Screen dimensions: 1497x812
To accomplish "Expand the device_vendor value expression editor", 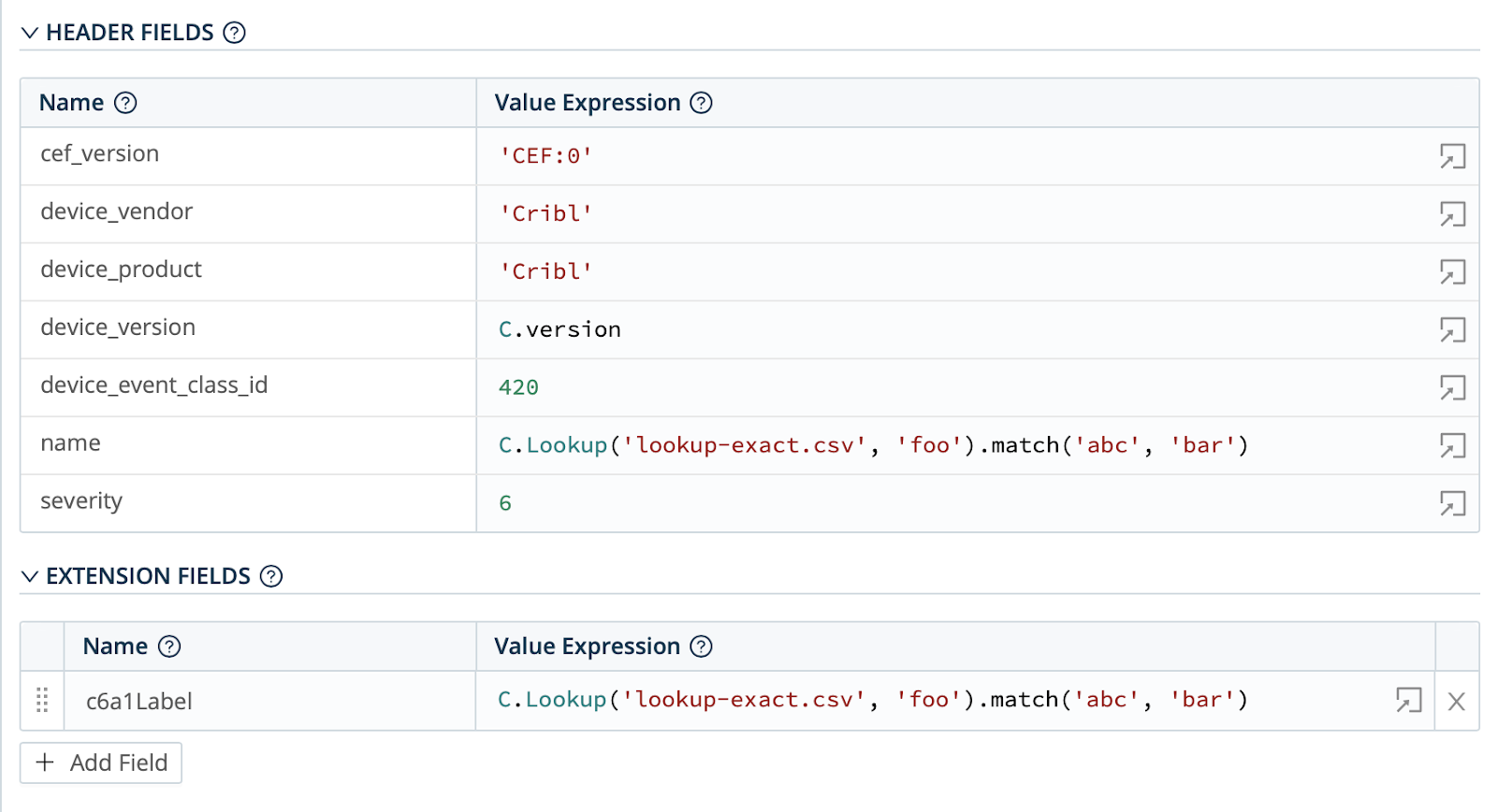I will 1452,214.
